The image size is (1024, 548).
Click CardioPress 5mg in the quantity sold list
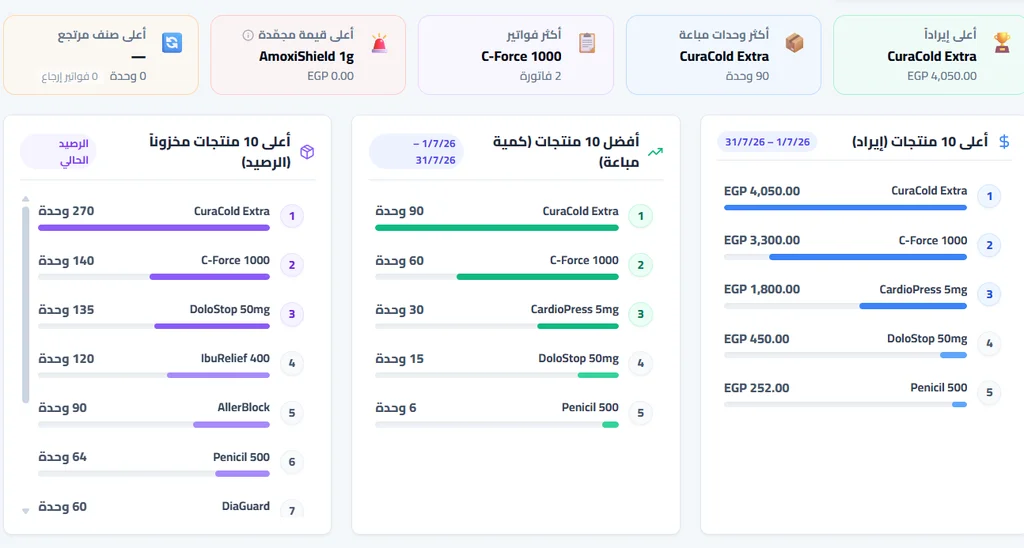pyautogui.click(x=575, y=309)
